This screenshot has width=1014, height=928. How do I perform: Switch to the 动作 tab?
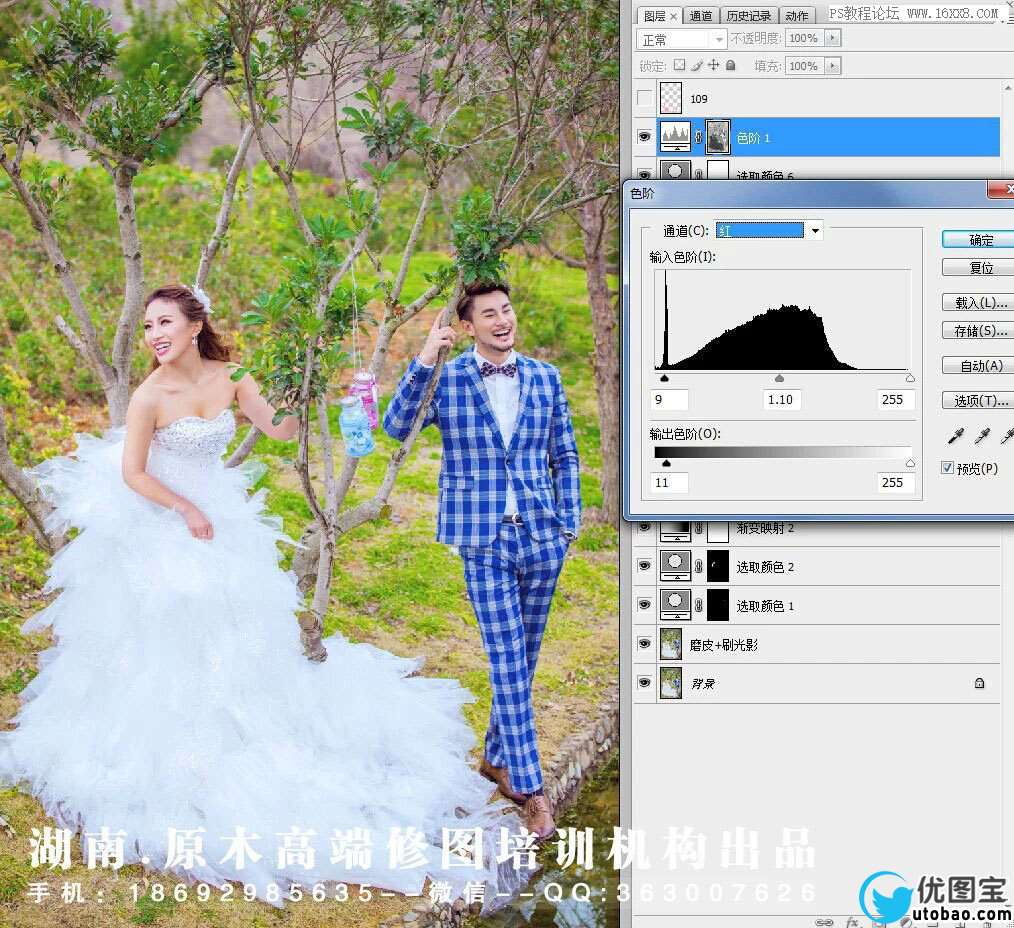point(797,16)
